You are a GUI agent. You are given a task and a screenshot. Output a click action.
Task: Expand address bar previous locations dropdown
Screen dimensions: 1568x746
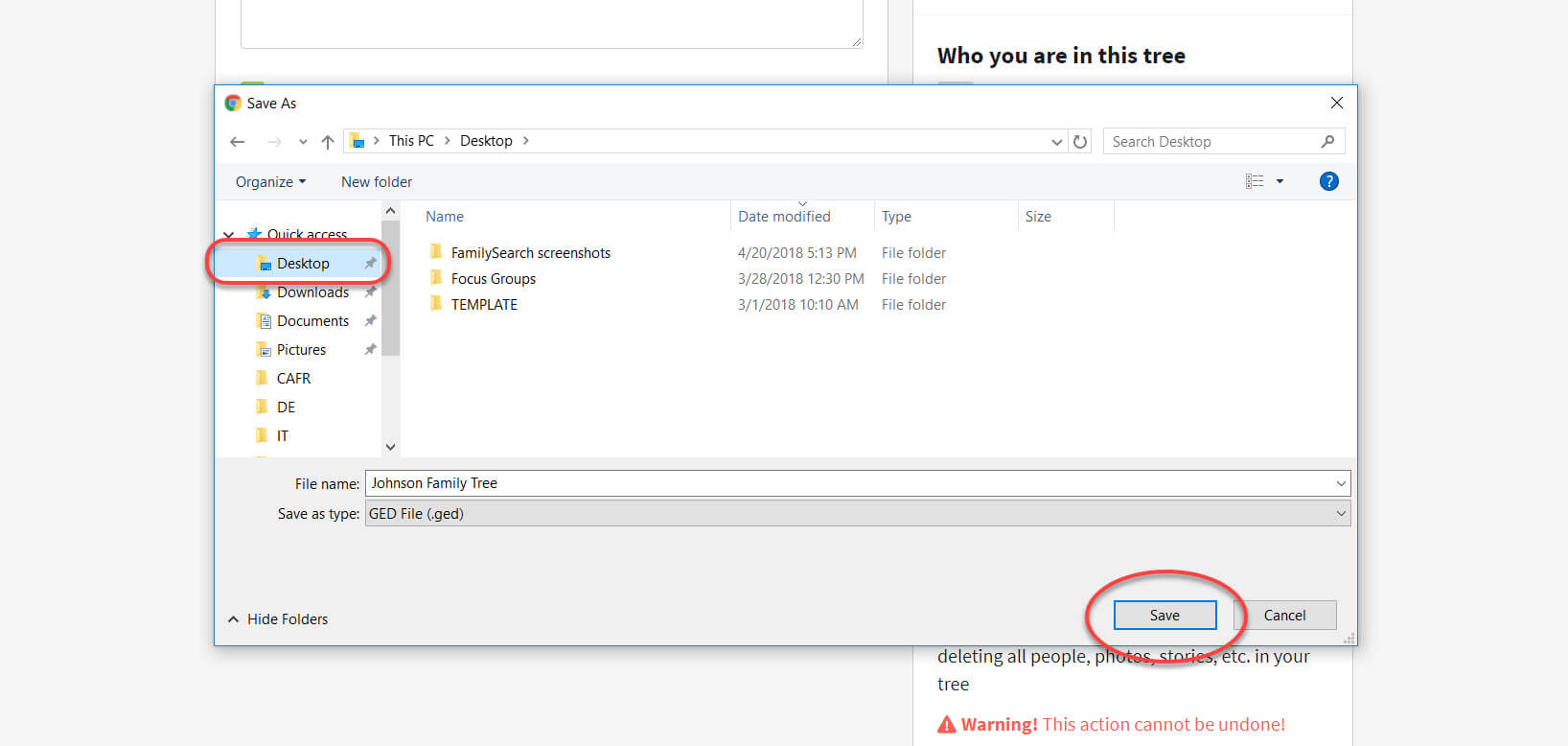pos(1056,142)
